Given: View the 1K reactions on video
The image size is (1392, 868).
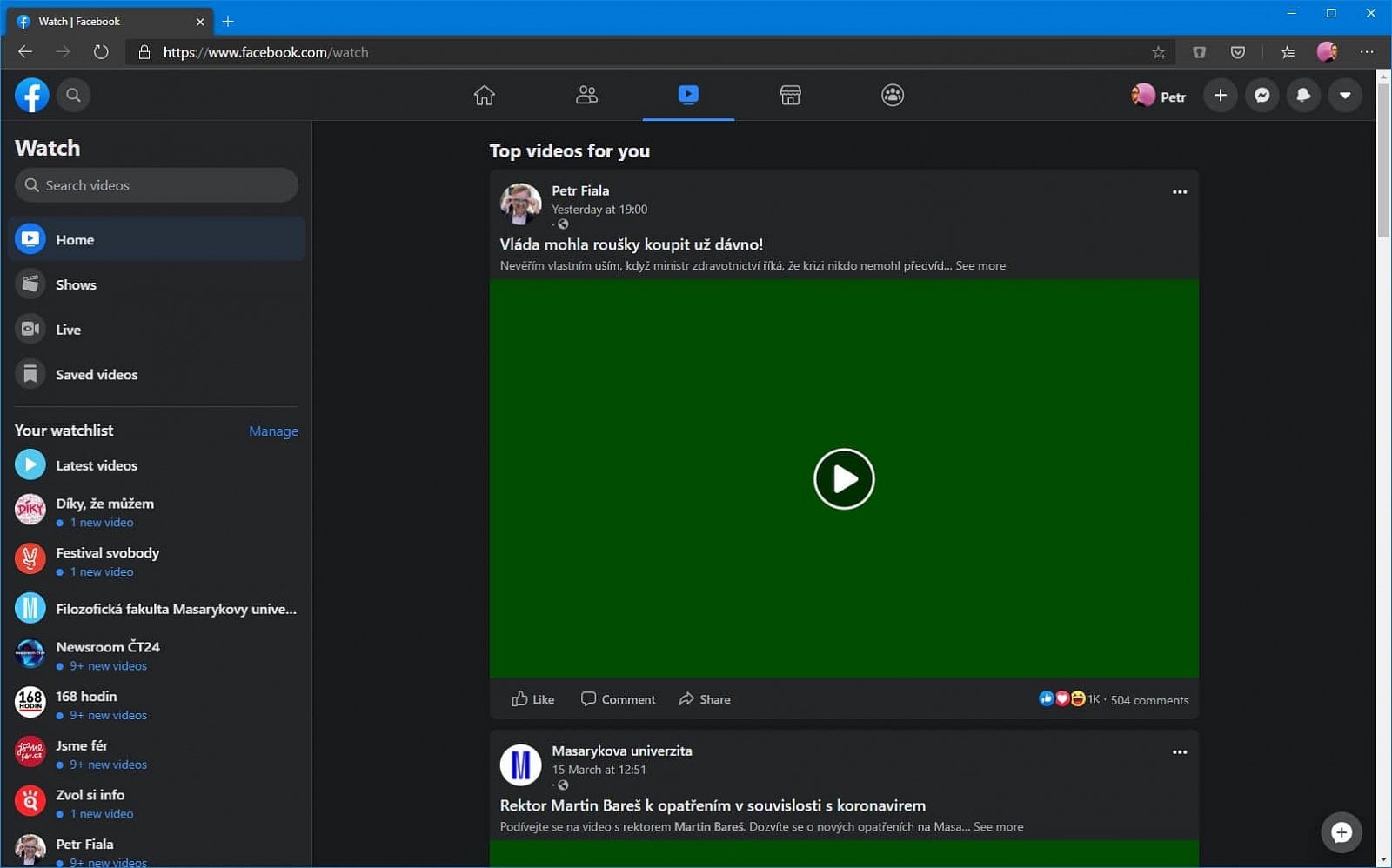Looking at the screenshot, I should click(1069, 699).
